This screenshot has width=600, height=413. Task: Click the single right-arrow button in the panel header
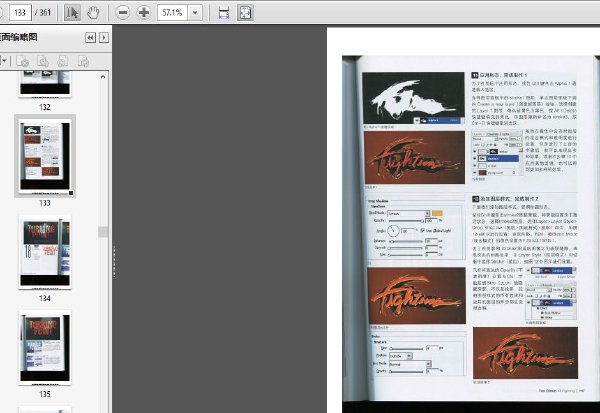pos(104,38)
